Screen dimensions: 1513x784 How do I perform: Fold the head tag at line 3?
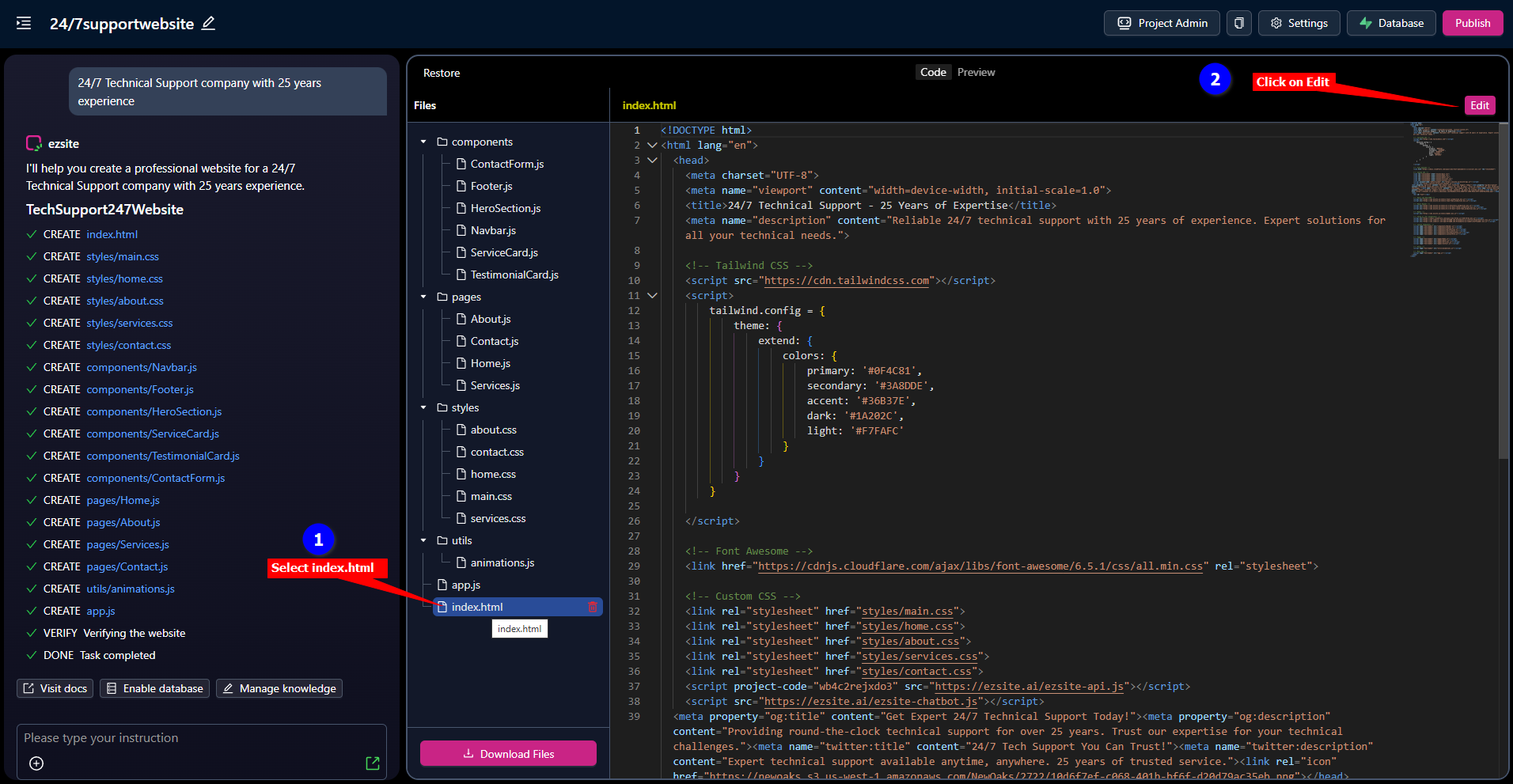tap(652, 160)
